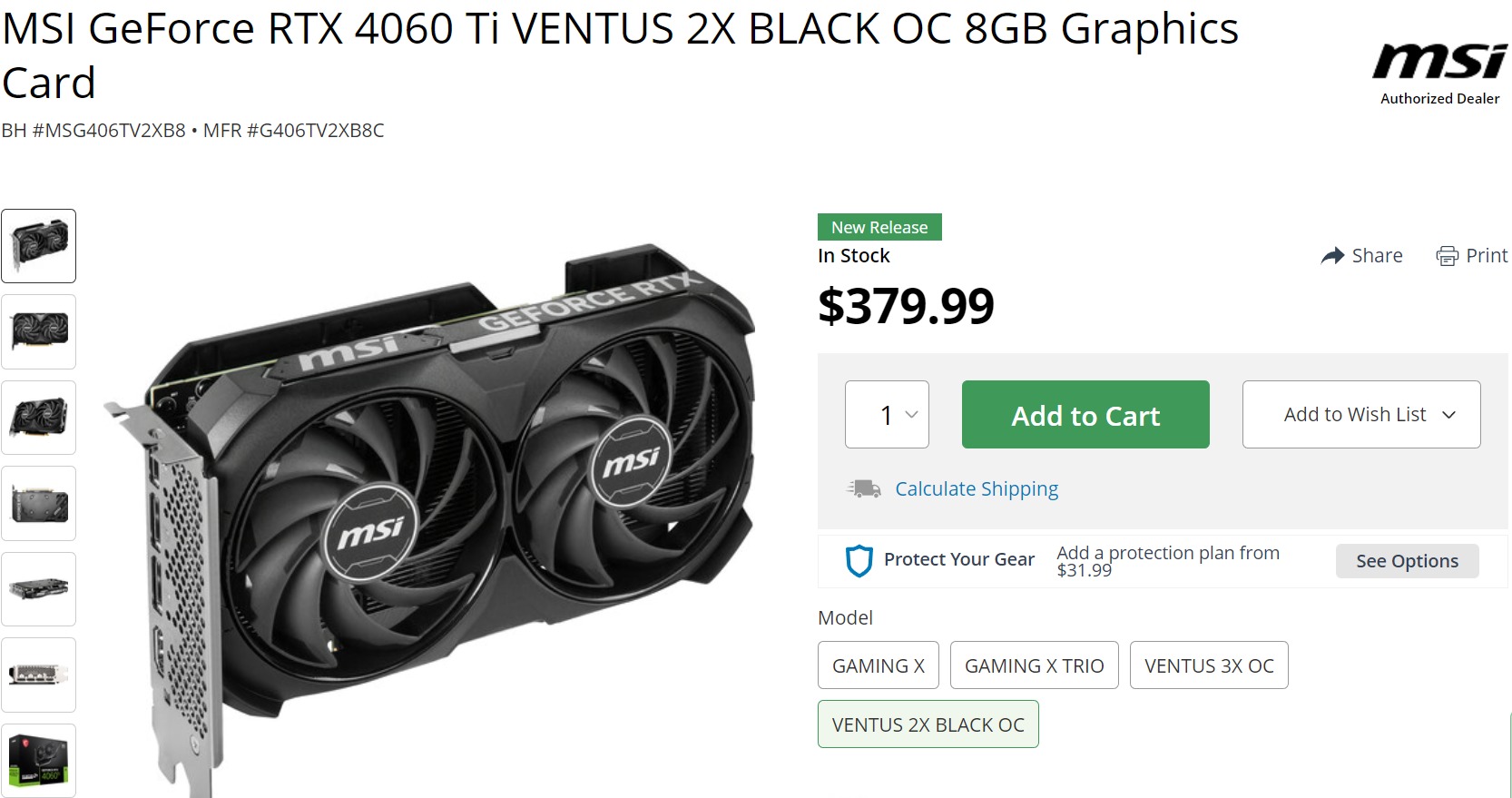This screenshot has width=1512, height=798.
Task: Add the graphics card to cart
Action: (x=1085, y=414)
